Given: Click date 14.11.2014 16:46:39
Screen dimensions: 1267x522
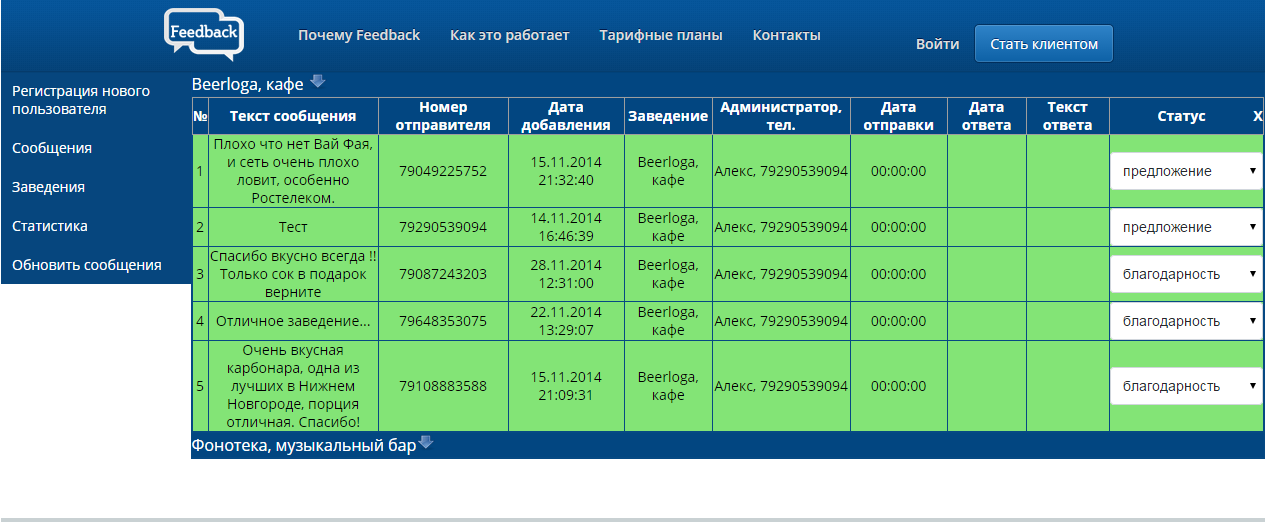Looking at the screenshot, I should tap(566, 227).
